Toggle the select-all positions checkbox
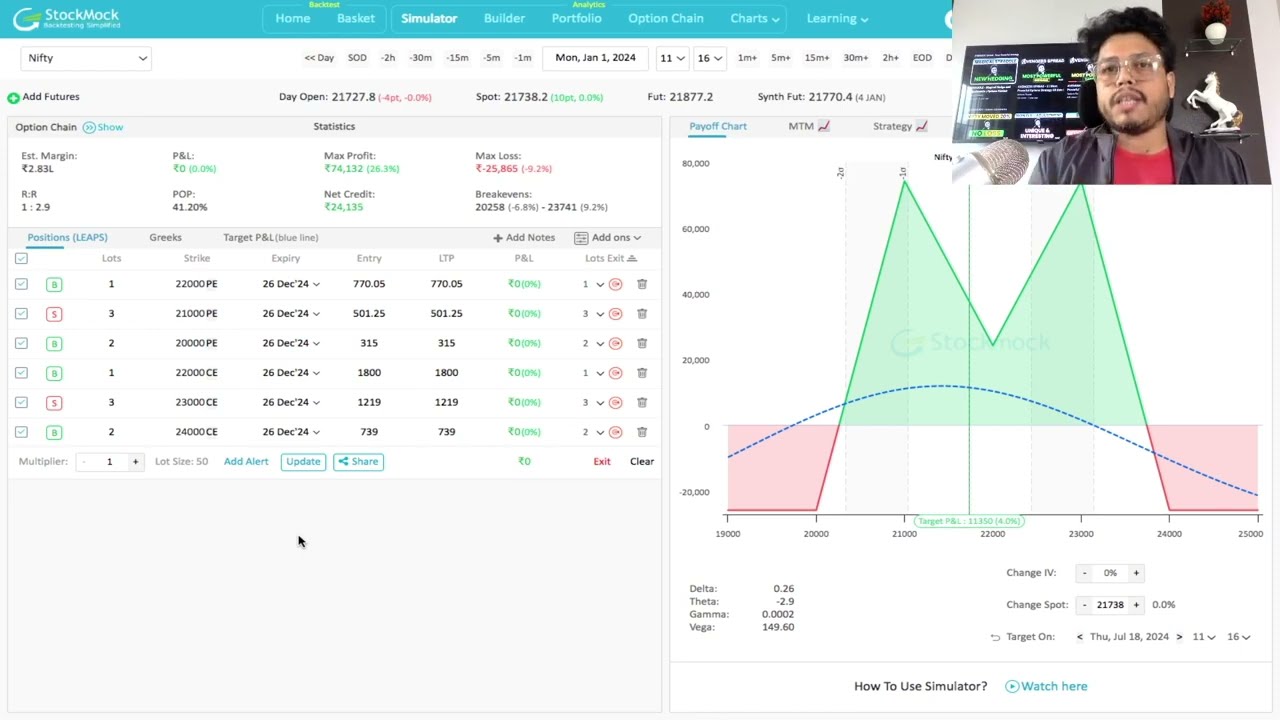The height and width of the screenshot is (720, 1280). (21, 258)
